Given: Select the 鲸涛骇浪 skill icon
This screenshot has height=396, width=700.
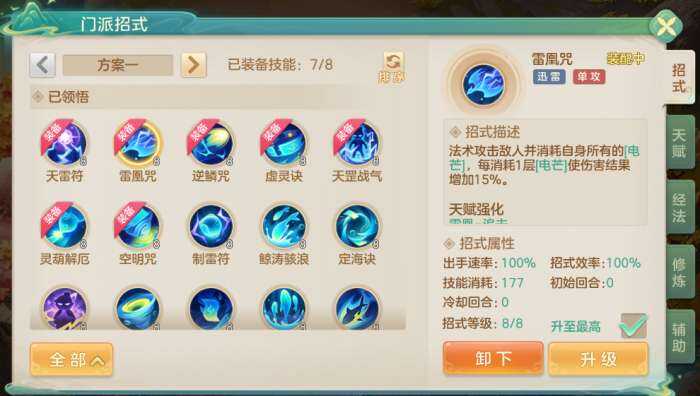Looking at the screenshot, I should [x=284, y=227].
